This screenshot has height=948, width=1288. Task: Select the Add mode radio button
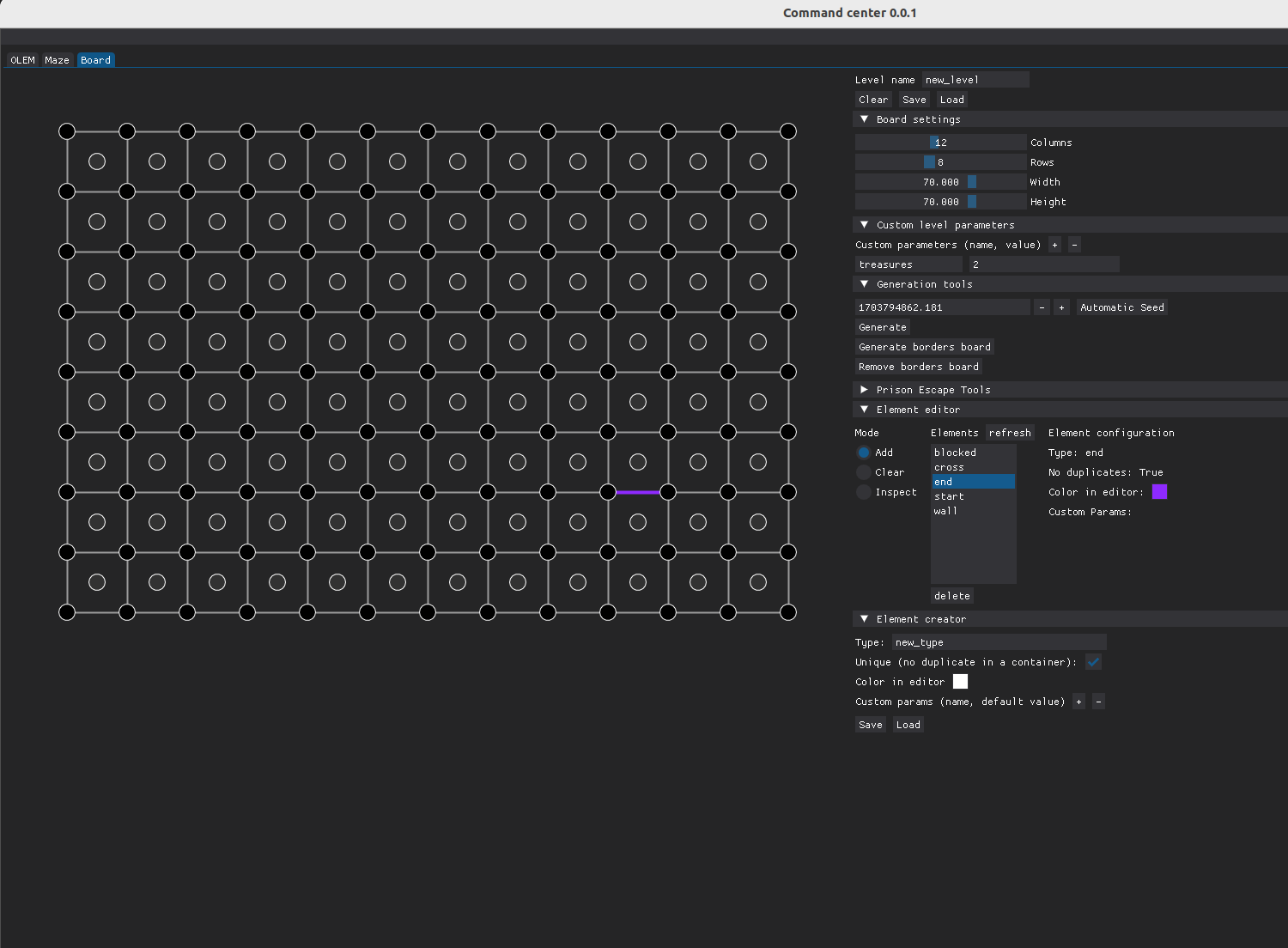click(864, 453)
